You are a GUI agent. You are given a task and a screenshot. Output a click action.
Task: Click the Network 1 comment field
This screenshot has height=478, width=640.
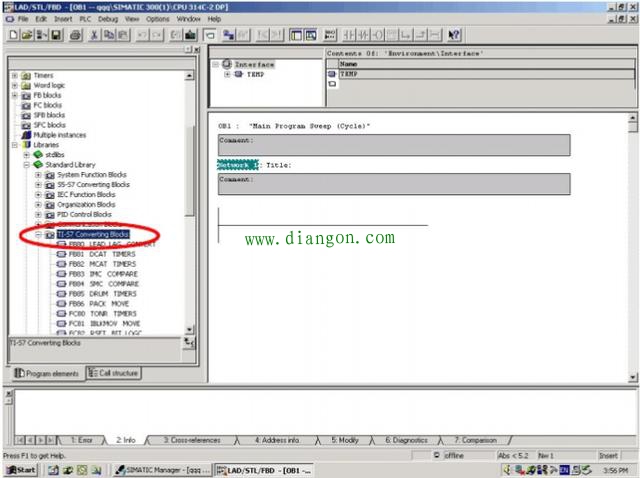(394, 184)
